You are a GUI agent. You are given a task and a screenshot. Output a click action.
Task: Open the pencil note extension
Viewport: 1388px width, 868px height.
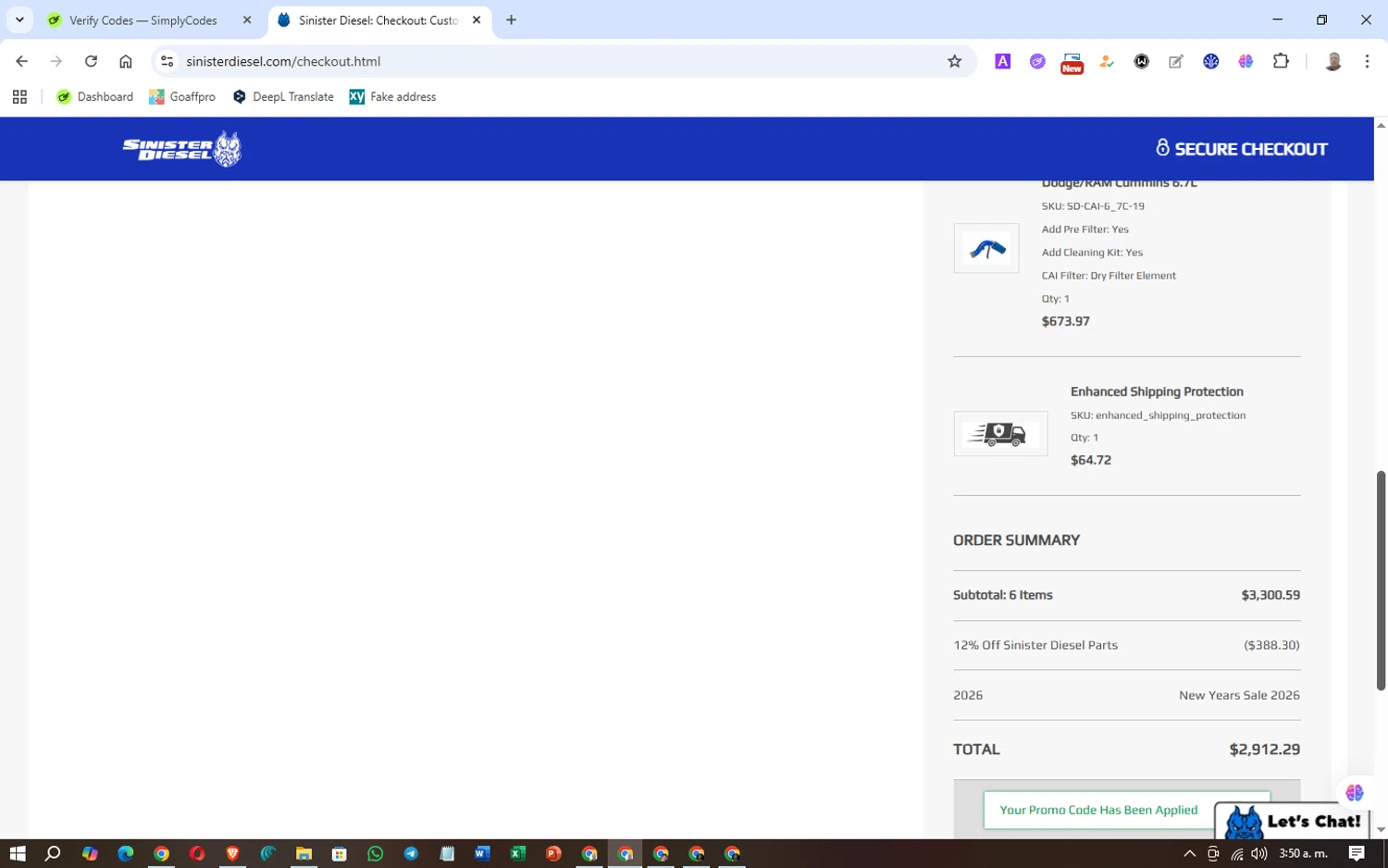(1176, 61)
